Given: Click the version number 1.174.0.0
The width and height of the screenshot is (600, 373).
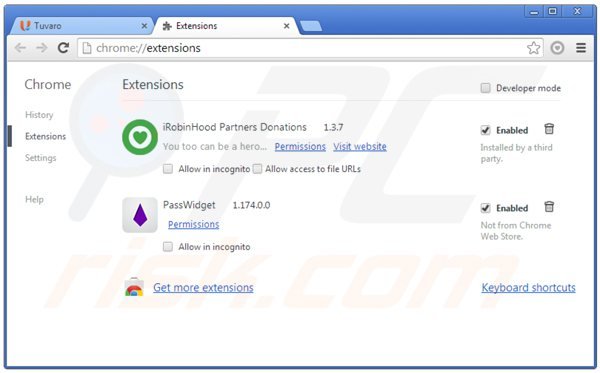Looking at the screenshot, I should coord(251,205).
